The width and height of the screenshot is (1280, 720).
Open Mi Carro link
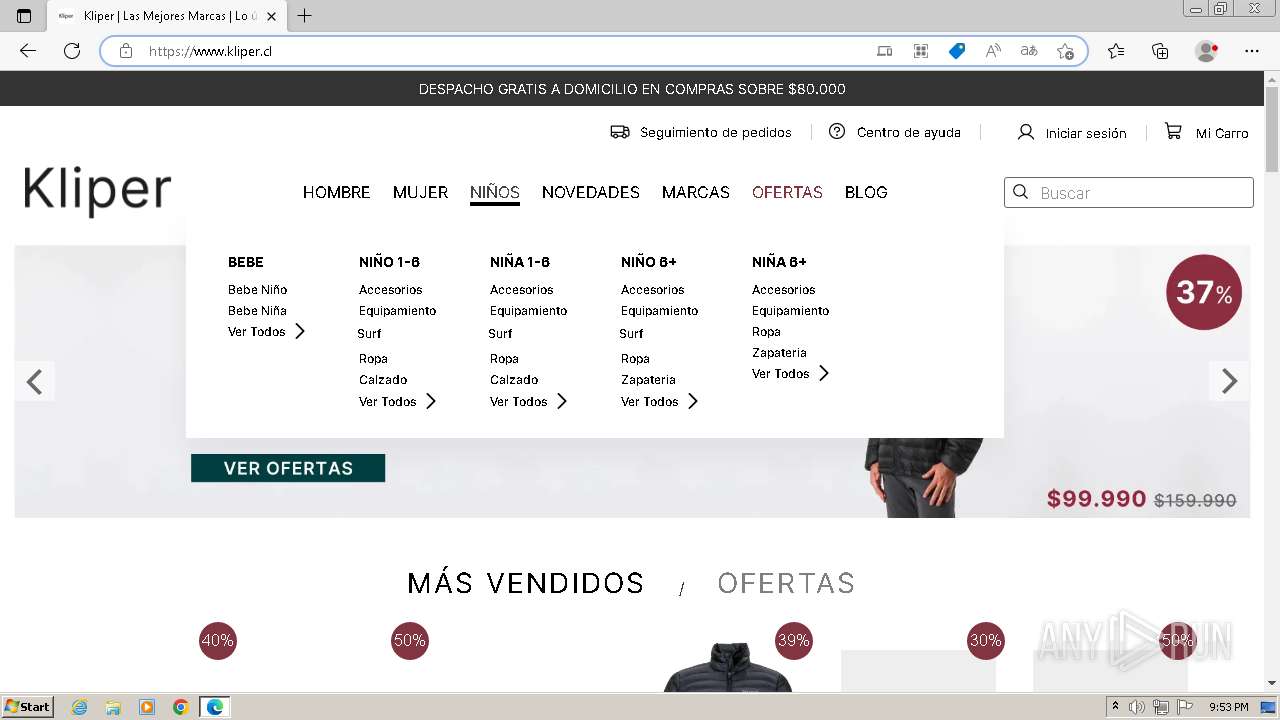tap(1222, 133)
